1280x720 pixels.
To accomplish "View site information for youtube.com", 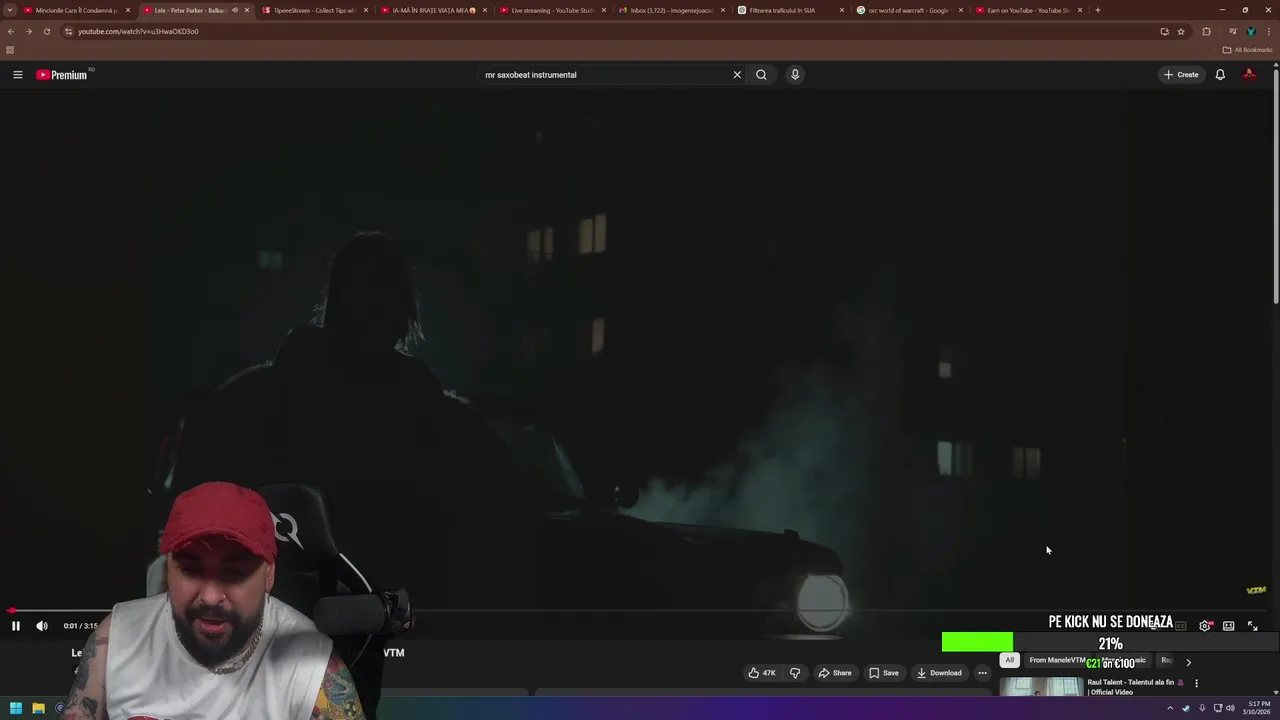I will pos(68,31).
